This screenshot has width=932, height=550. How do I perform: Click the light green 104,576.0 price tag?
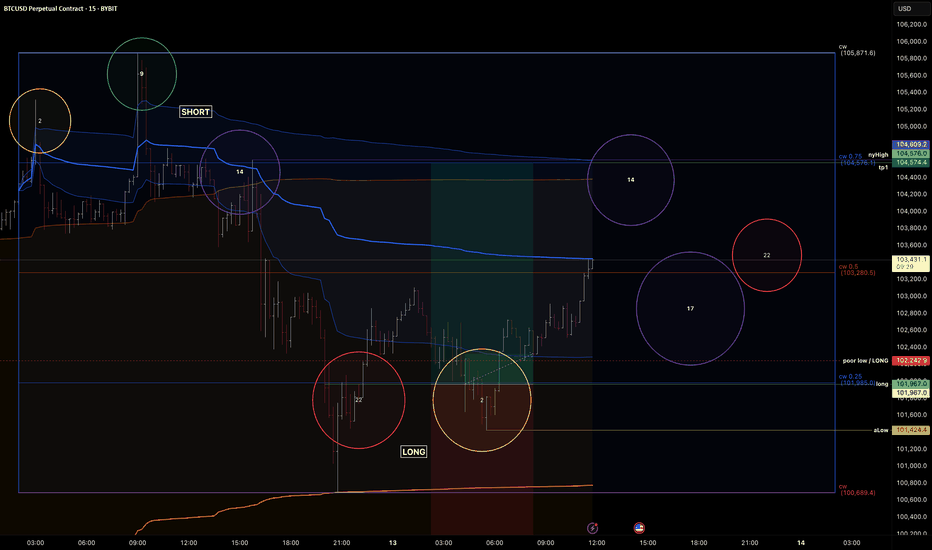(911, 153)
